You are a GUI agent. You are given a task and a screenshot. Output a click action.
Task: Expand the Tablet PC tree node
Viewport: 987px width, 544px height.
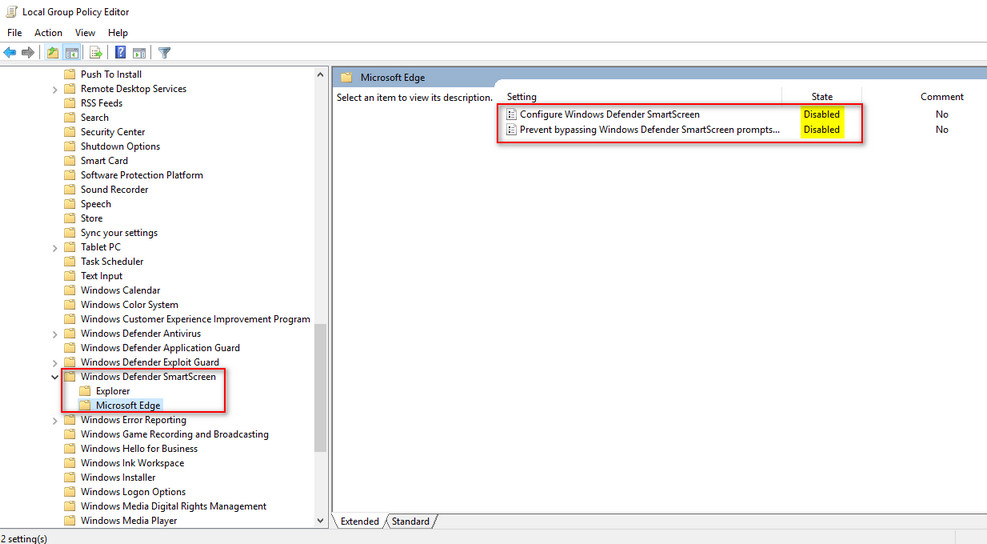tap(55, 248)
